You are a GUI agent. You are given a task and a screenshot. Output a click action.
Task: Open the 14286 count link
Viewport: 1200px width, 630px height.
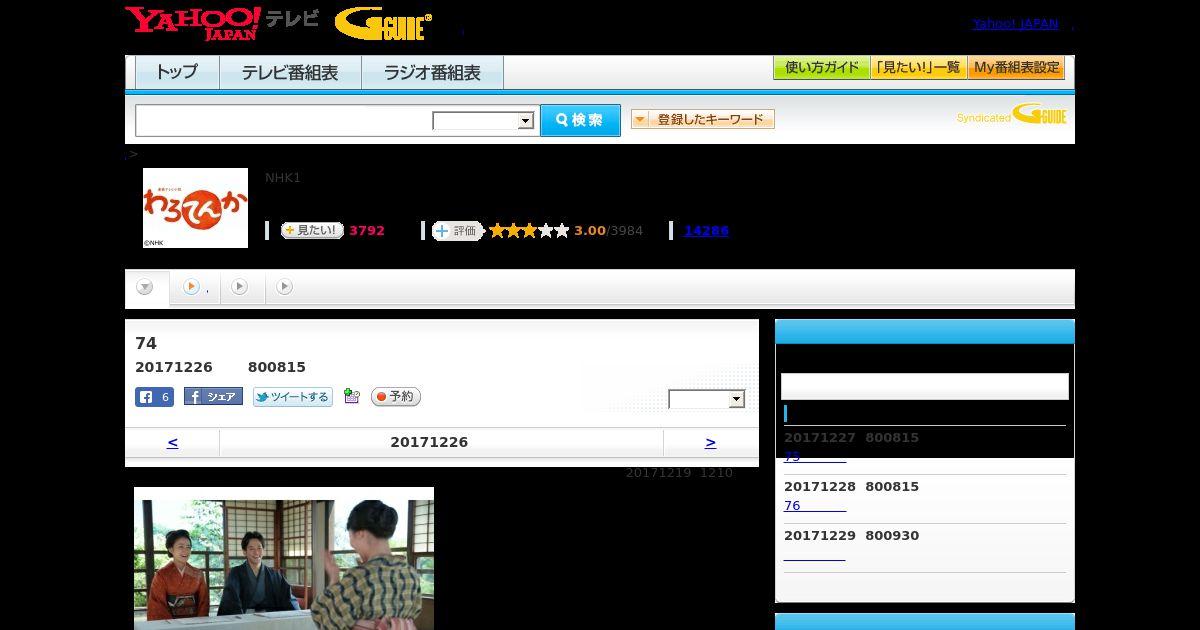coord(706,231)
